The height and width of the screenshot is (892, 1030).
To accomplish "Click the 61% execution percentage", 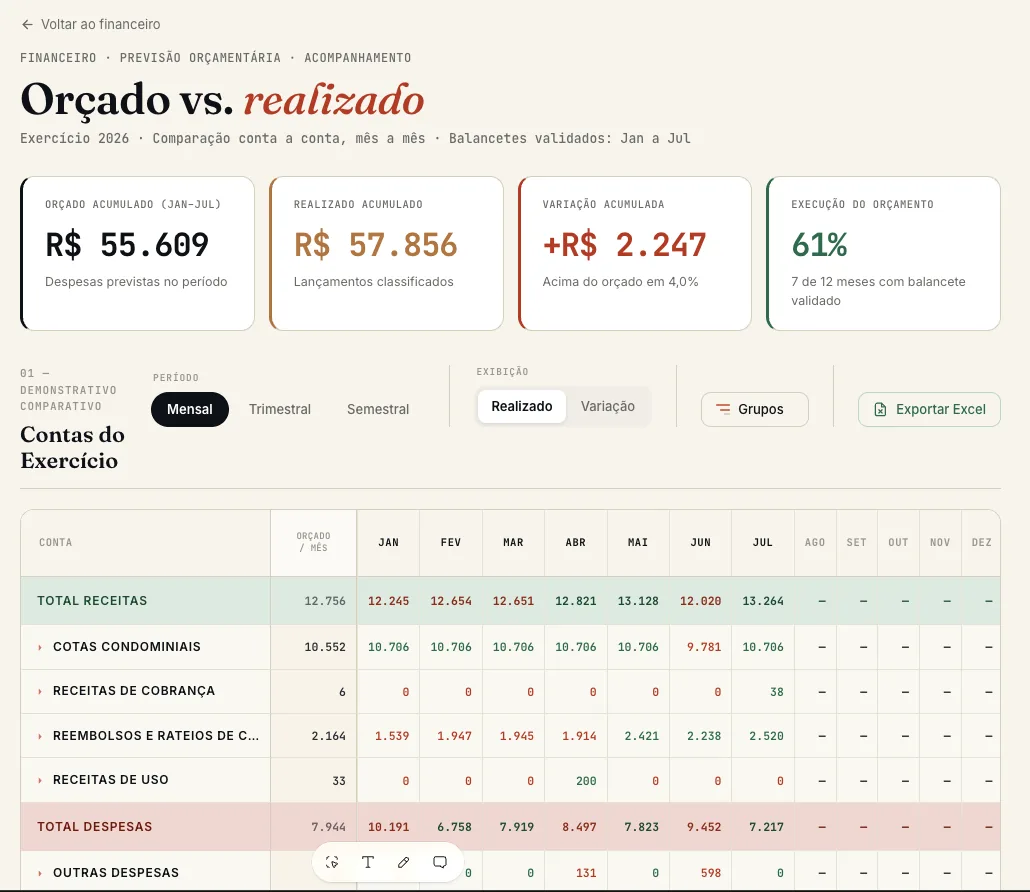I will (x=819, y=245).
